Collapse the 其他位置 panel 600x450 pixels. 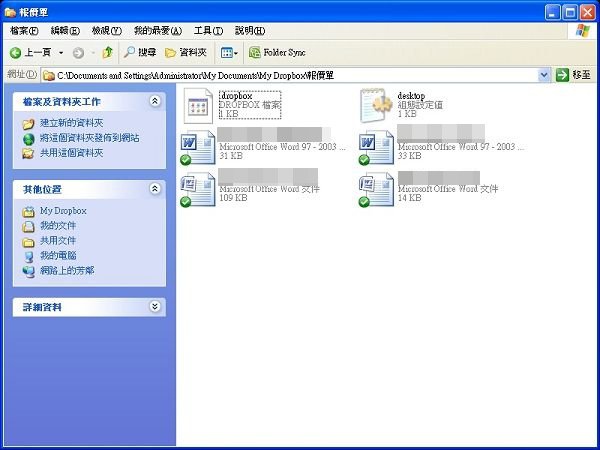point(154,188)
